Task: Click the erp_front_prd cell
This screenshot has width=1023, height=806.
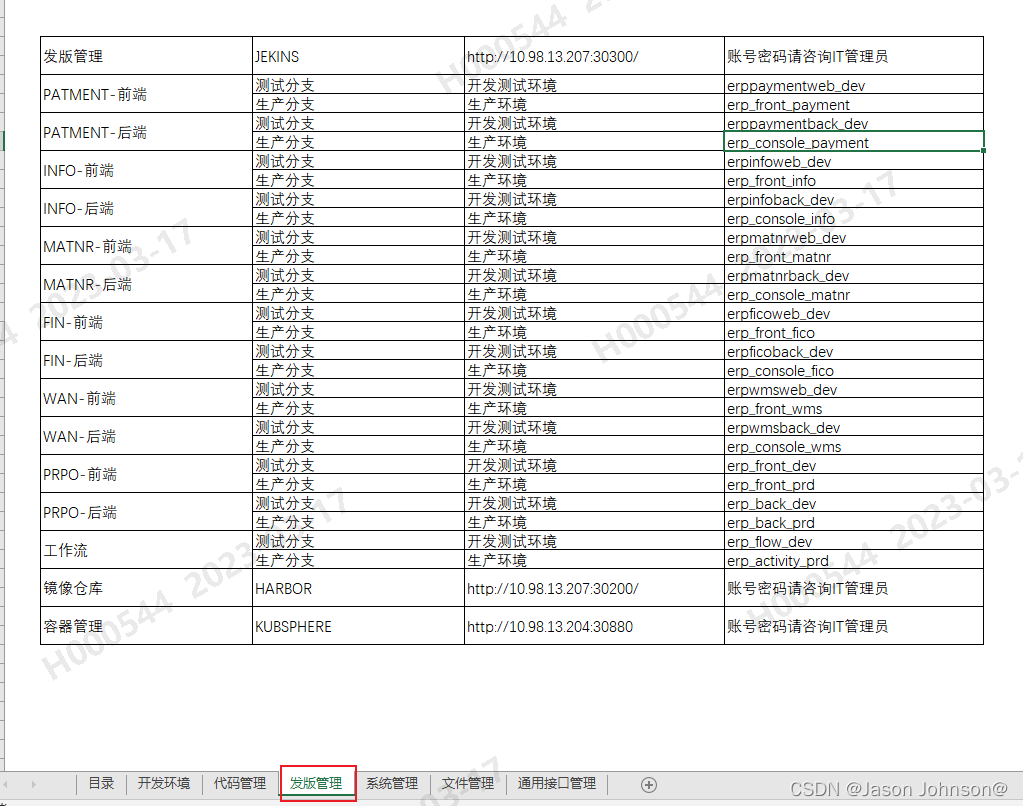Action: pyautogui.click(x=854, y=484)
